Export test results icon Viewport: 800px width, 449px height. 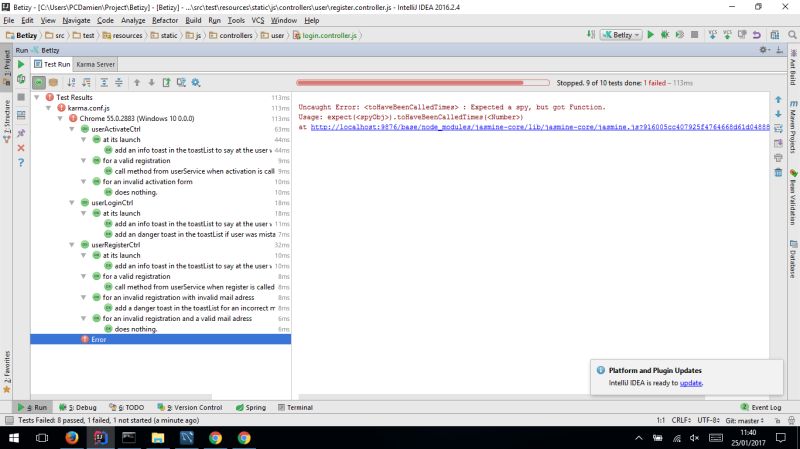pos(166,83)
